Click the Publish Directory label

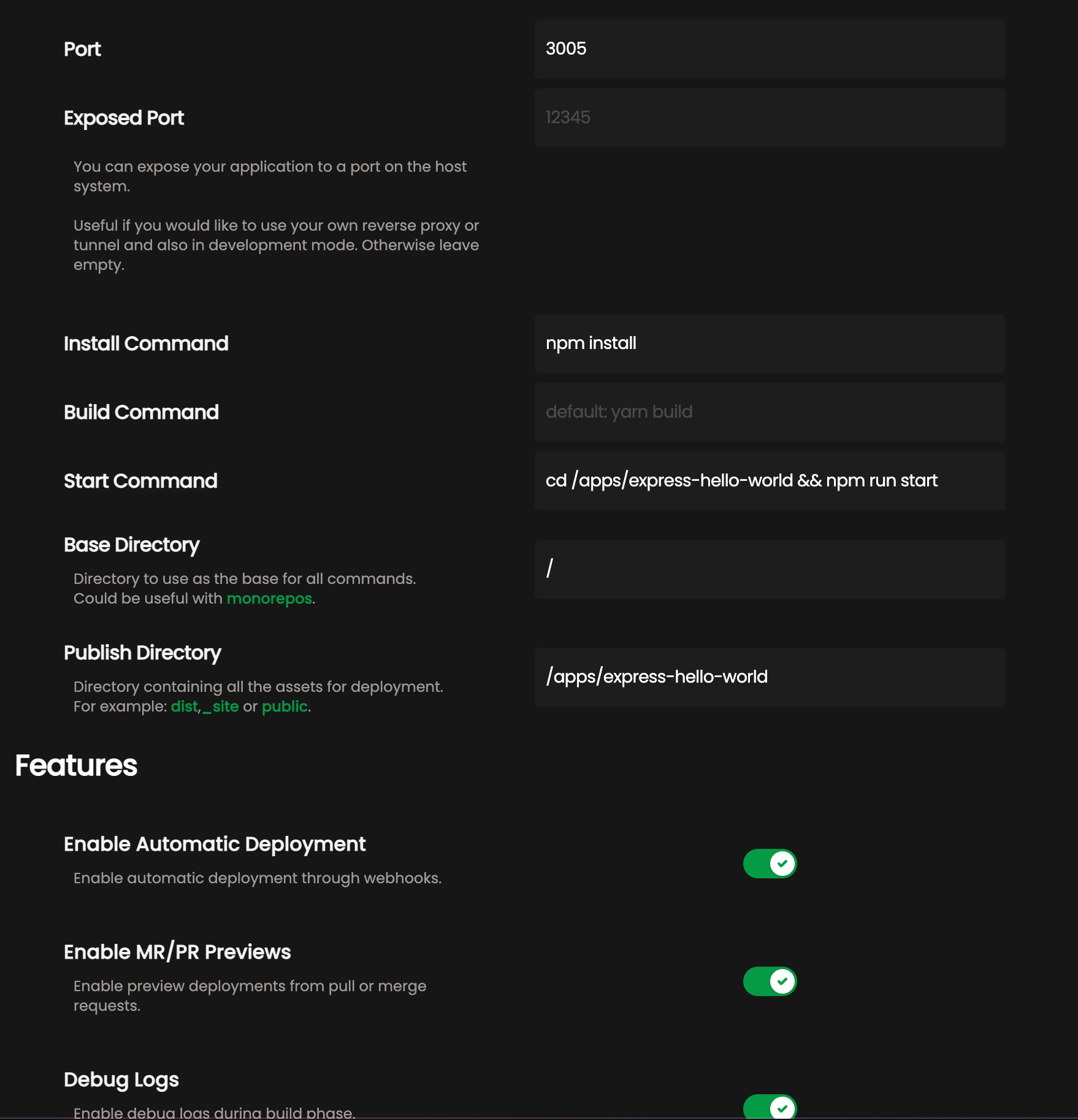pyautogui.click(x=142, y=653)
